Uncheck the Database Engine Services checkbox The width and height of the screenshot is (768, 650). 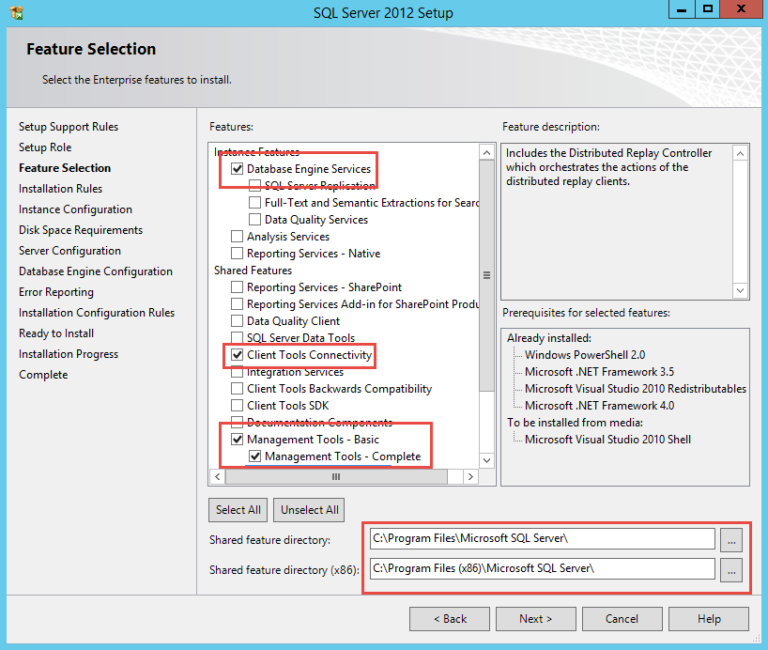(x=237, y=169)
